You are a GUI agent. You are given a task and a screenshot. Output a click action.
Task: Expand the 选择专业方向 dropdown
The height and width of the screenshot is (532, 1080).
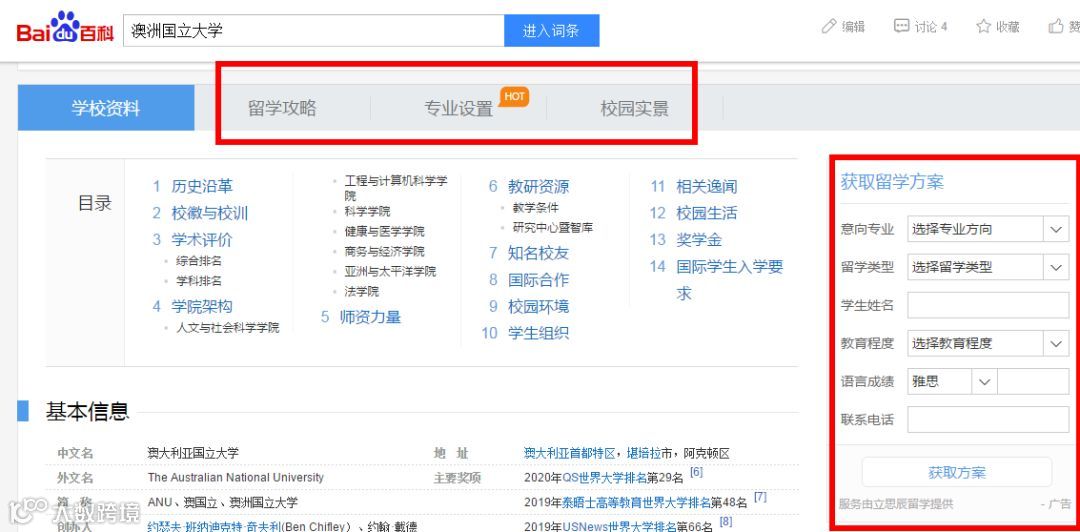pos(988,229)
